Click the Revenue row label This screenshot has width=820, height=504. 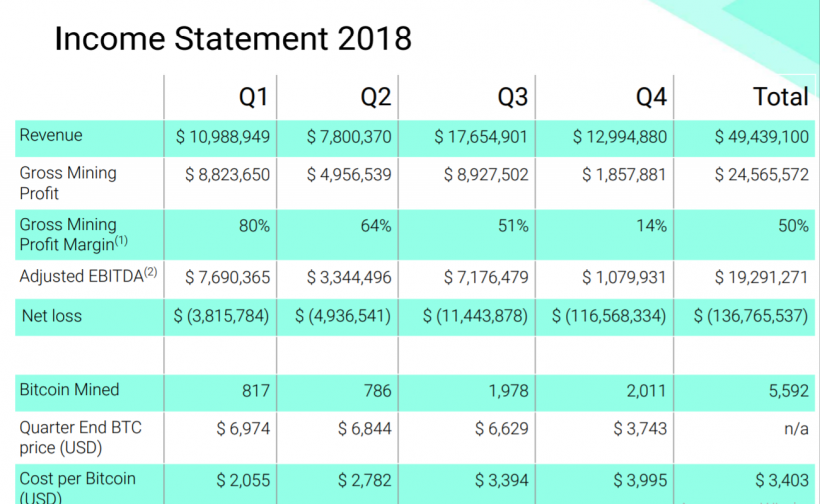(51, 136)
